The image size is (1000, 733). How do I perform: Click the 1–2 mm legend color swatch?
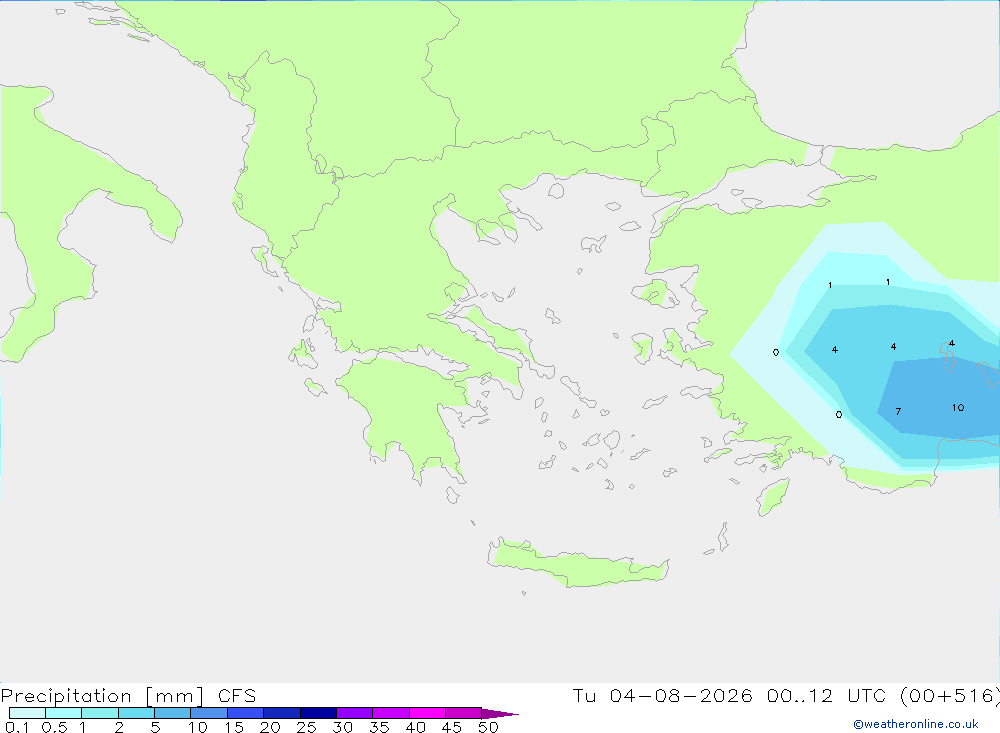(x=100, y=713)
